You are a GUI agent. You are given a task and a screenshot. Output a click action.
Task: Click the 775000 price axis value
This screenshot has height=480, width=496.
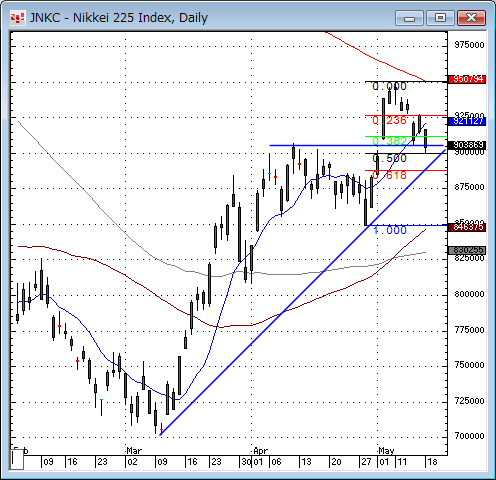(469, 330)
